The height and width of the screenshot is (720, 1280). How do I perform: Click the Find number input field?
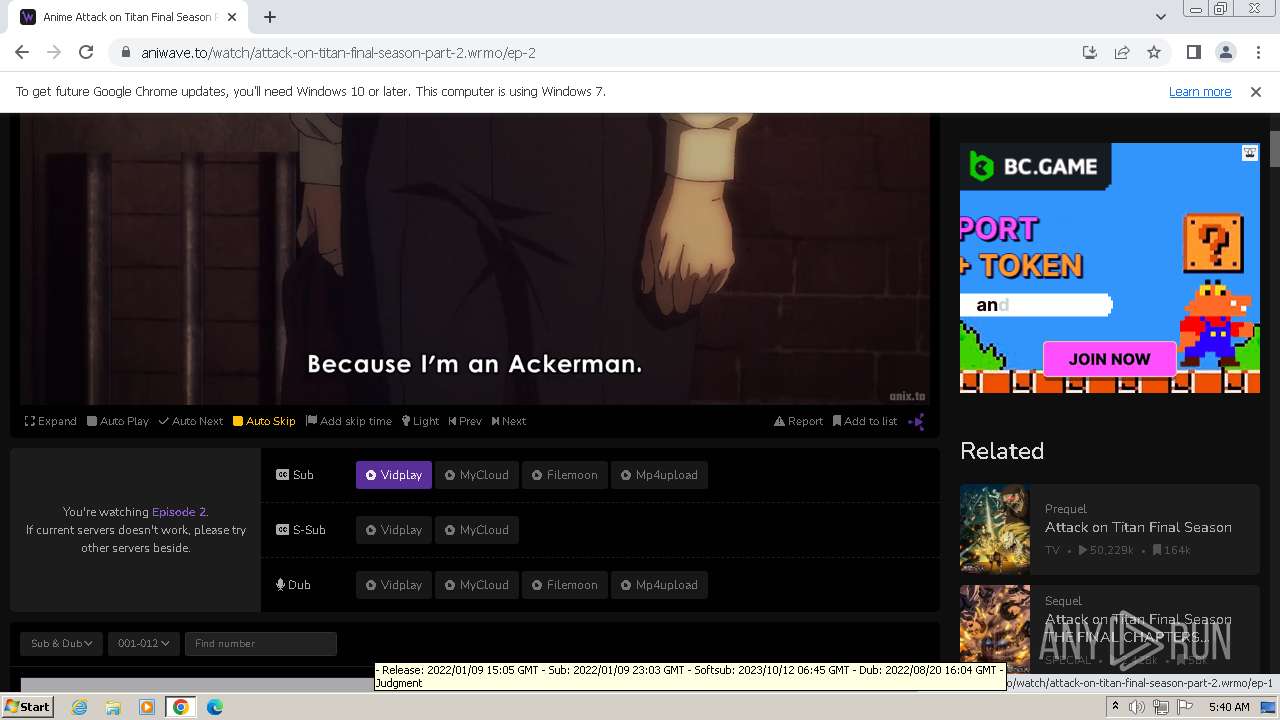click(260, 643)
